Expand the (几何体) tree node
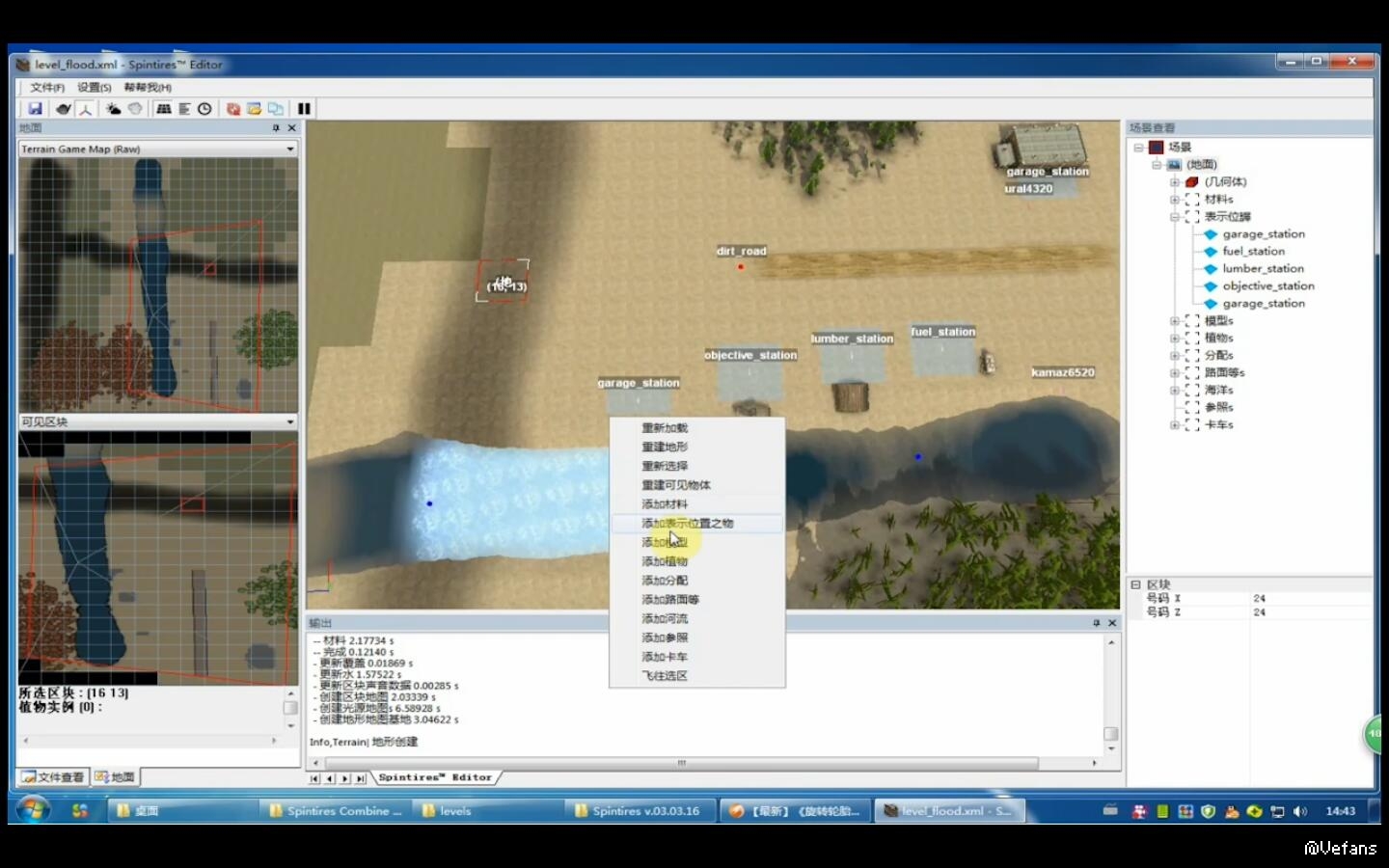The width and height of the screenshot is (1389, 868). click(x=1175, y=182)
